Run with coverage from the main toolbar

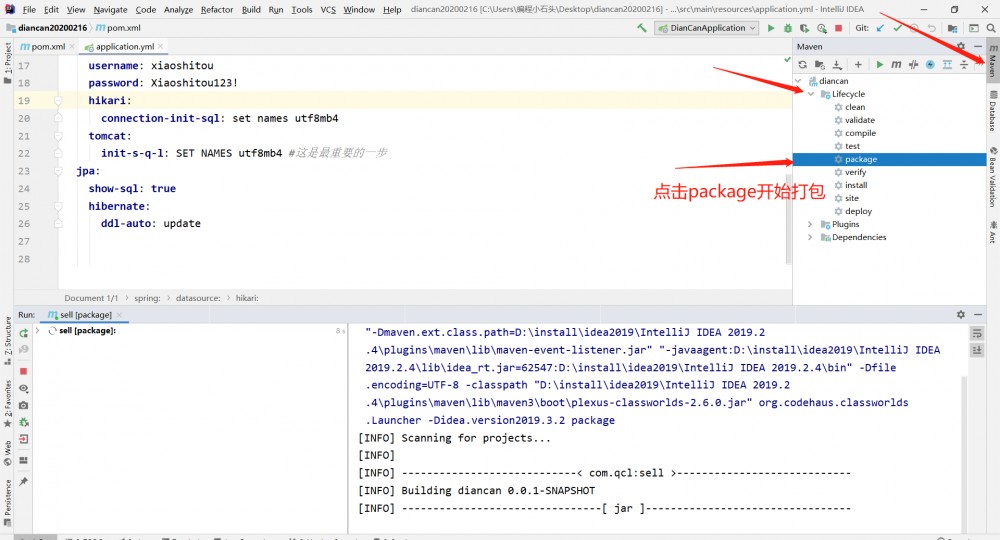(804, 28)
